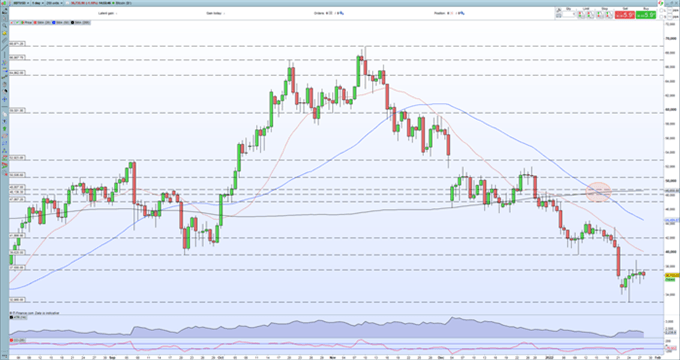Open the 1 day timeframe dropdown
Viewport: 680px width, 360px height.
click(38, 3)
